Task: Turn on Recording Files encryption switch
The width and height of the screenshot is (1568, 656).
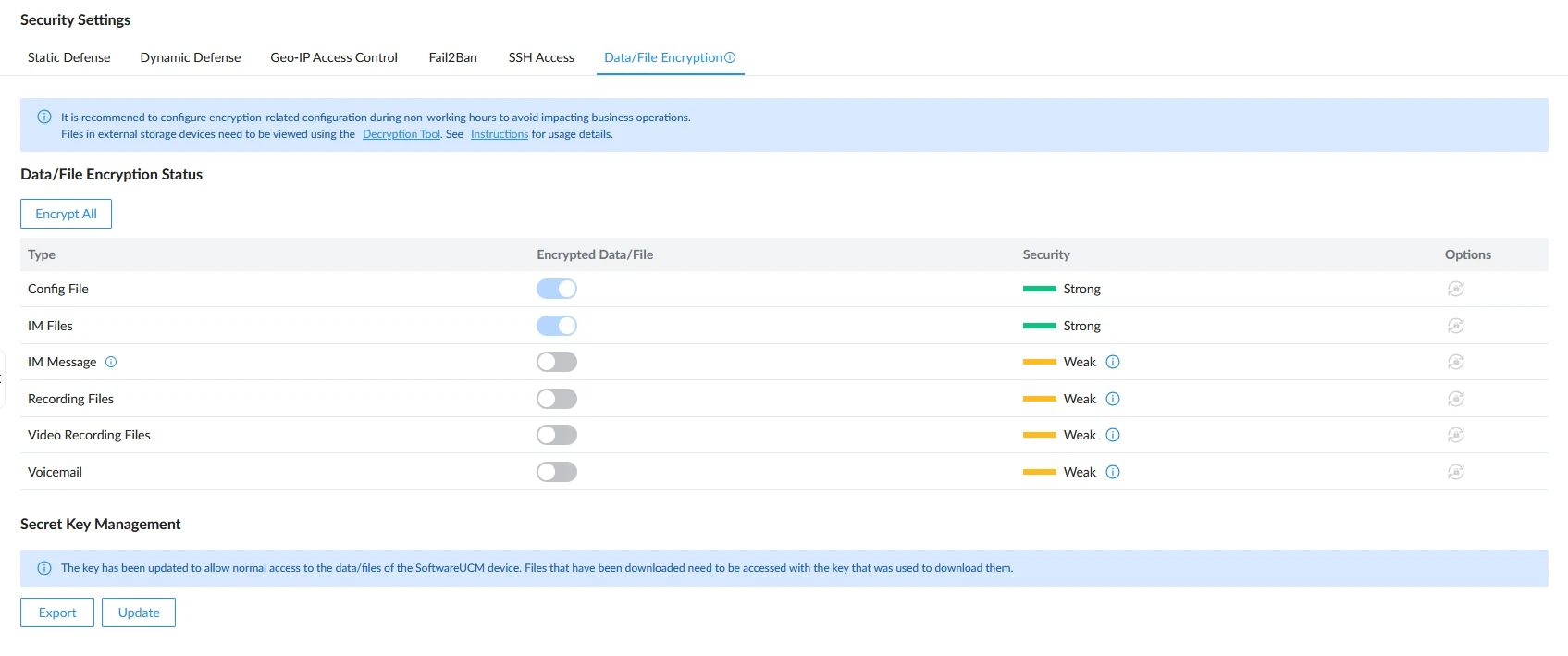Action: pyautogui.click(x=557, y=399)
